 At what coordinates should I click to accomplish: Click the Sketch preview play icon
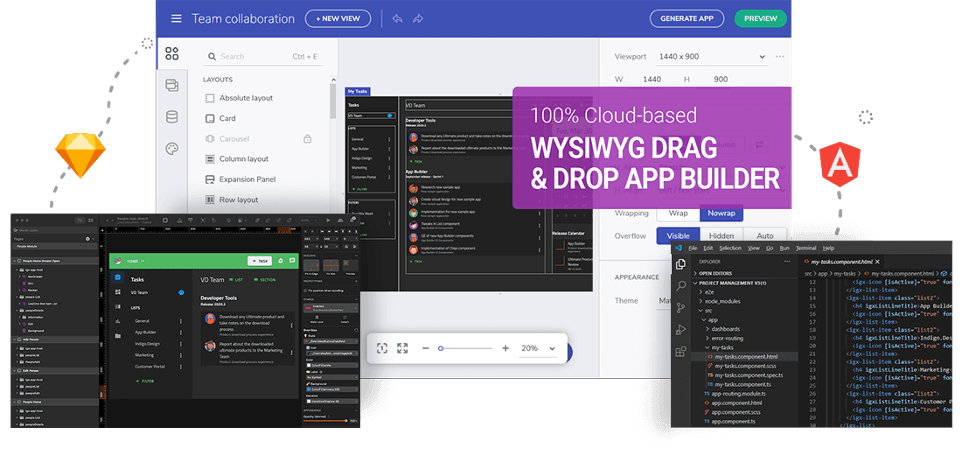point(328,220)
